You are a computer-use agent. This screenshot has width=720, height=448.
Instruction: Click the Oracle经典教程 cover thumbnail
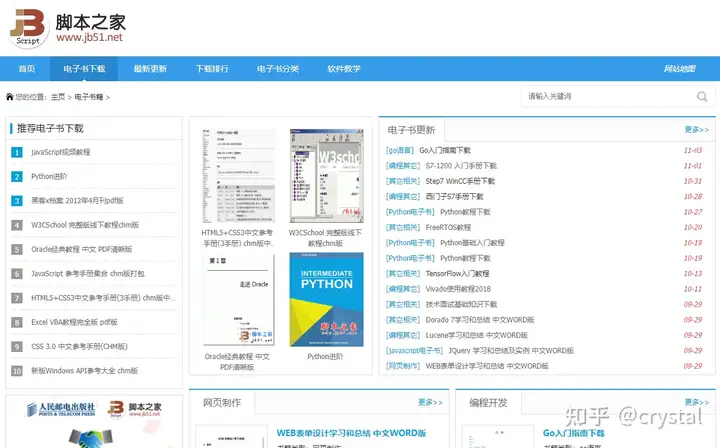point(239,299)
